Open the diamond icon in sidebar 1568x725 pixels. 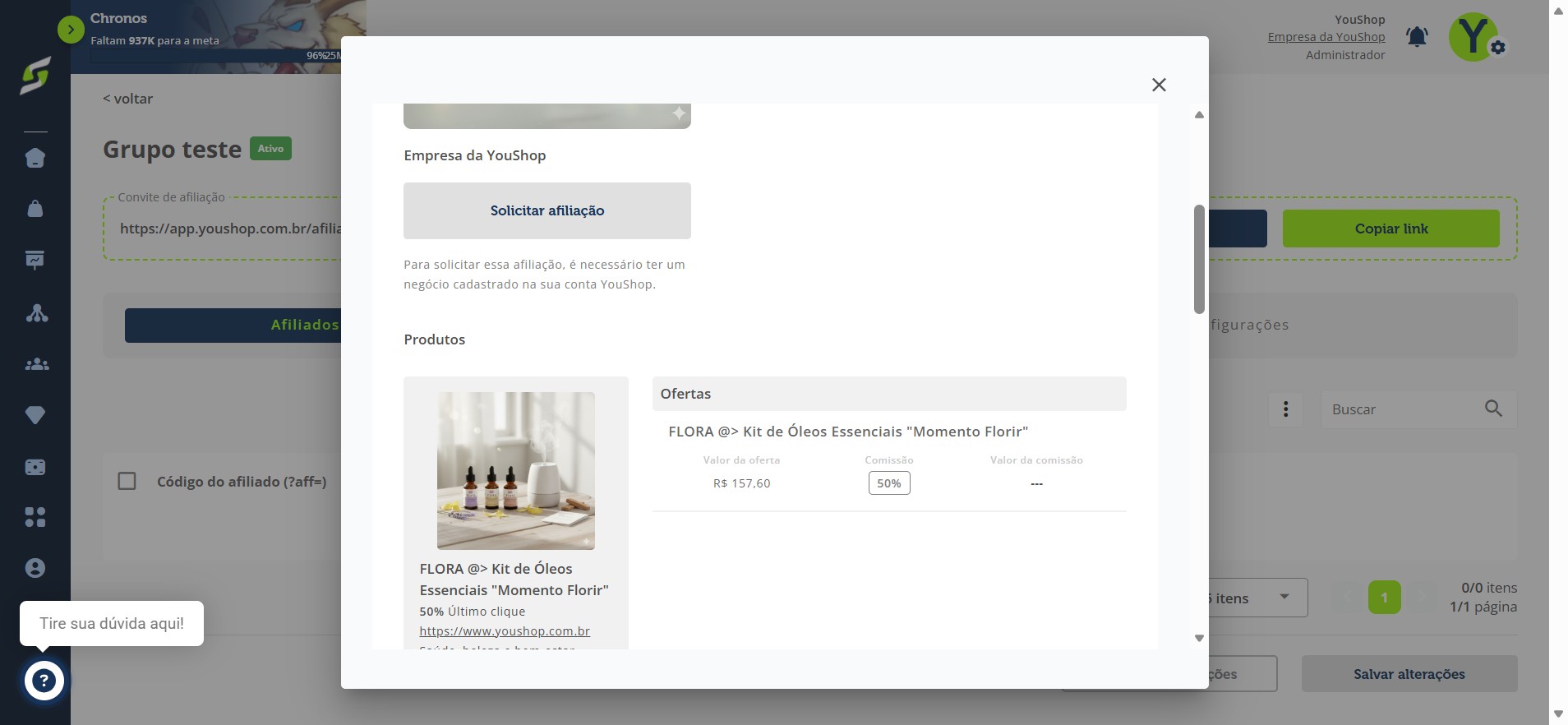(x=35, y=416)
